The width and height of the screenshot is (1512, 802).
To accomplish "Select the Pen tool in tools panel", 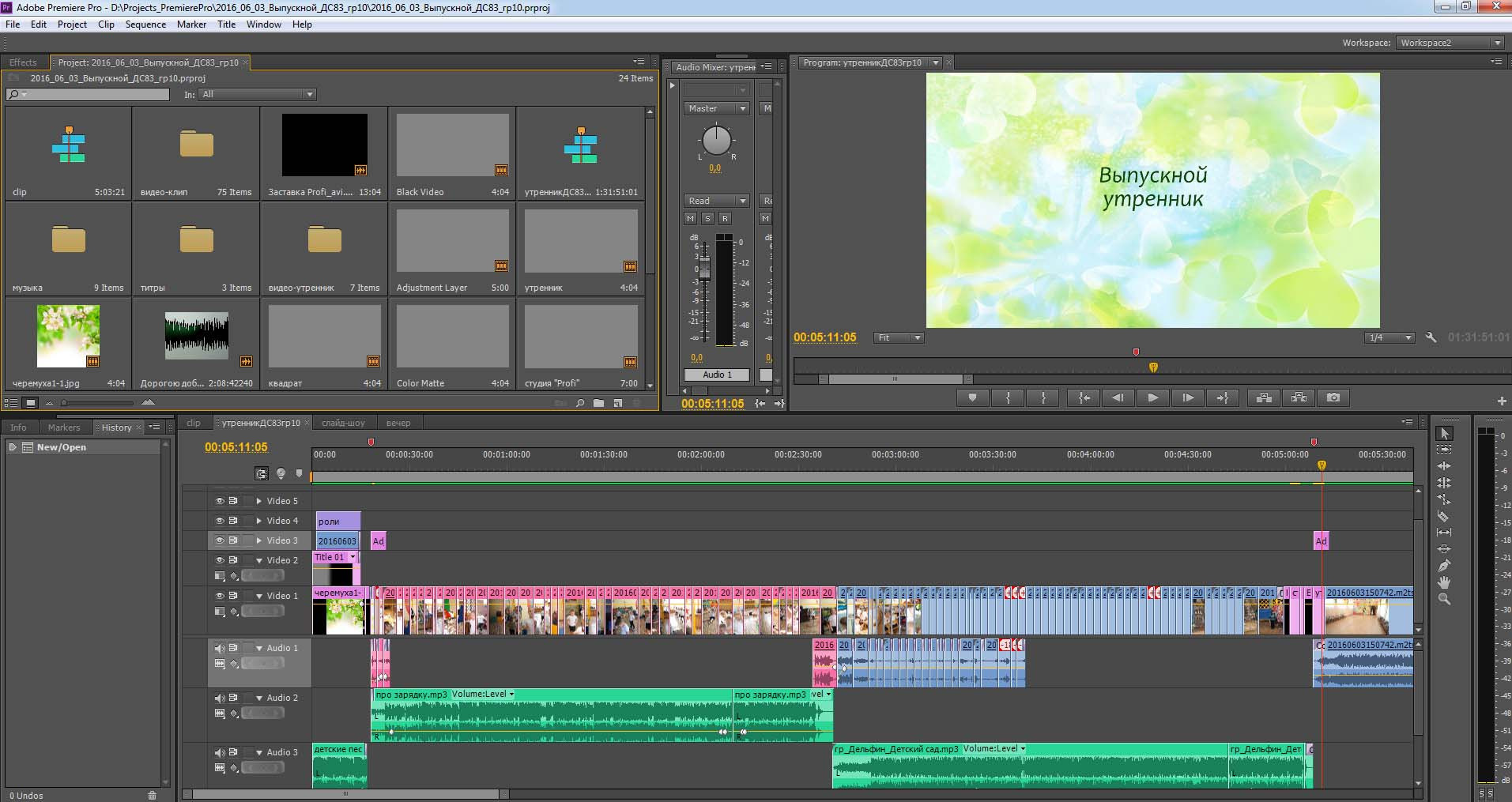I will point(1443,566).
